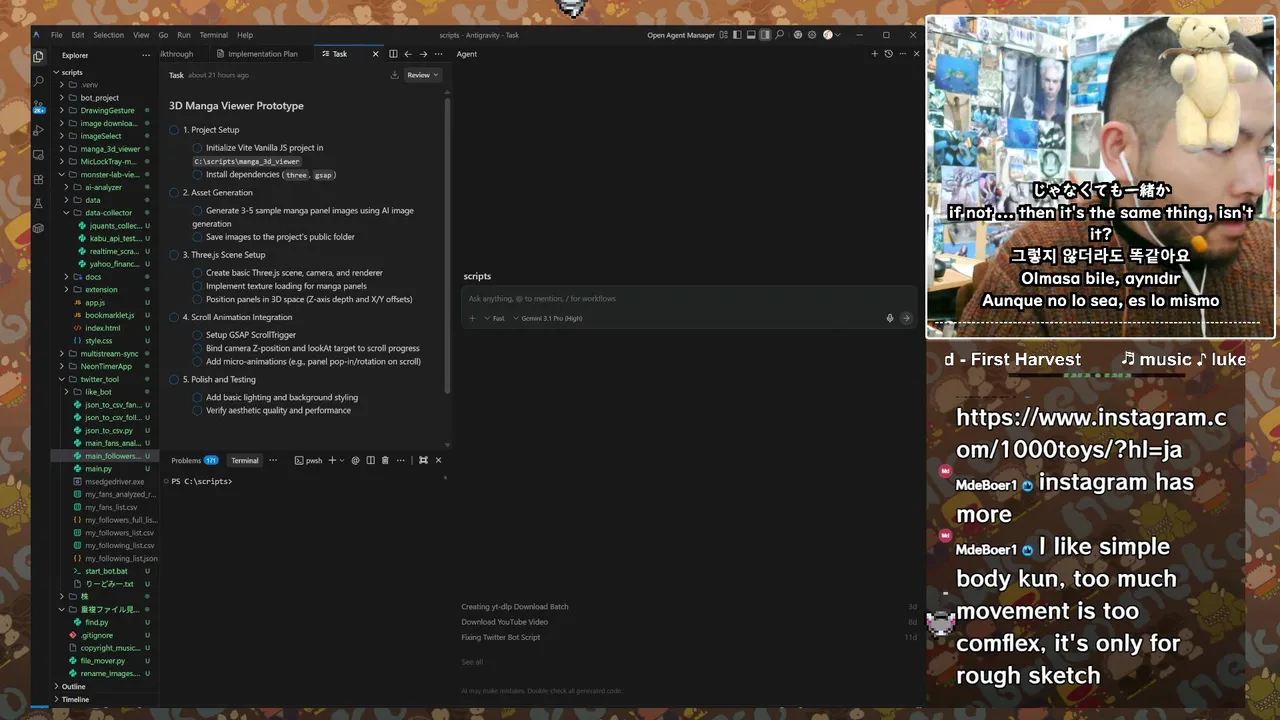Toggle the primary side bar layout icon

[737, 35]
